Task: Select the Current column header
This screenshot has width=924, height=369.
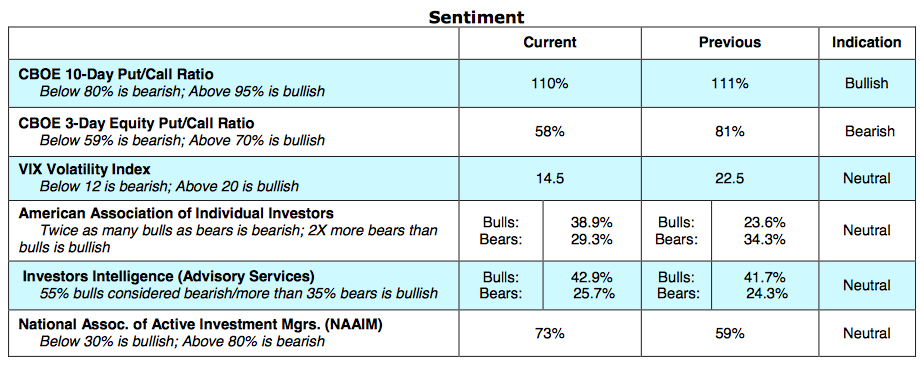Action: [x=550, y=42]
